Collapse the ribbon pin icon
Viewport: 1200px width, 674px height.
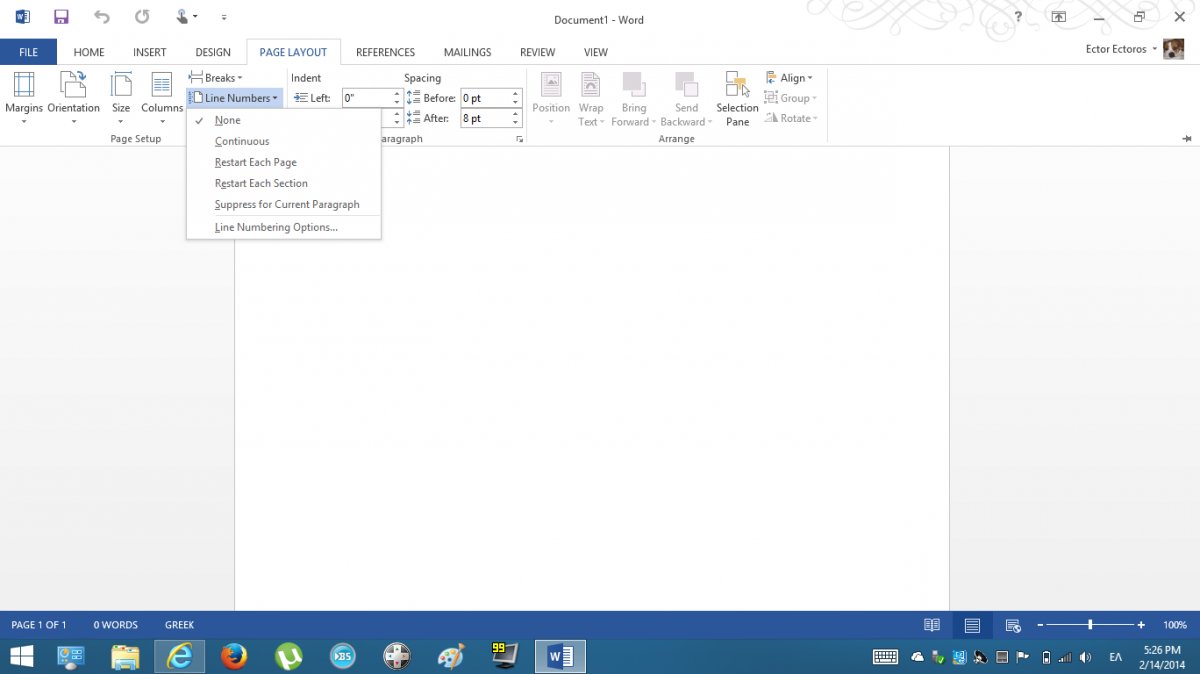[x=1186, y=138]
